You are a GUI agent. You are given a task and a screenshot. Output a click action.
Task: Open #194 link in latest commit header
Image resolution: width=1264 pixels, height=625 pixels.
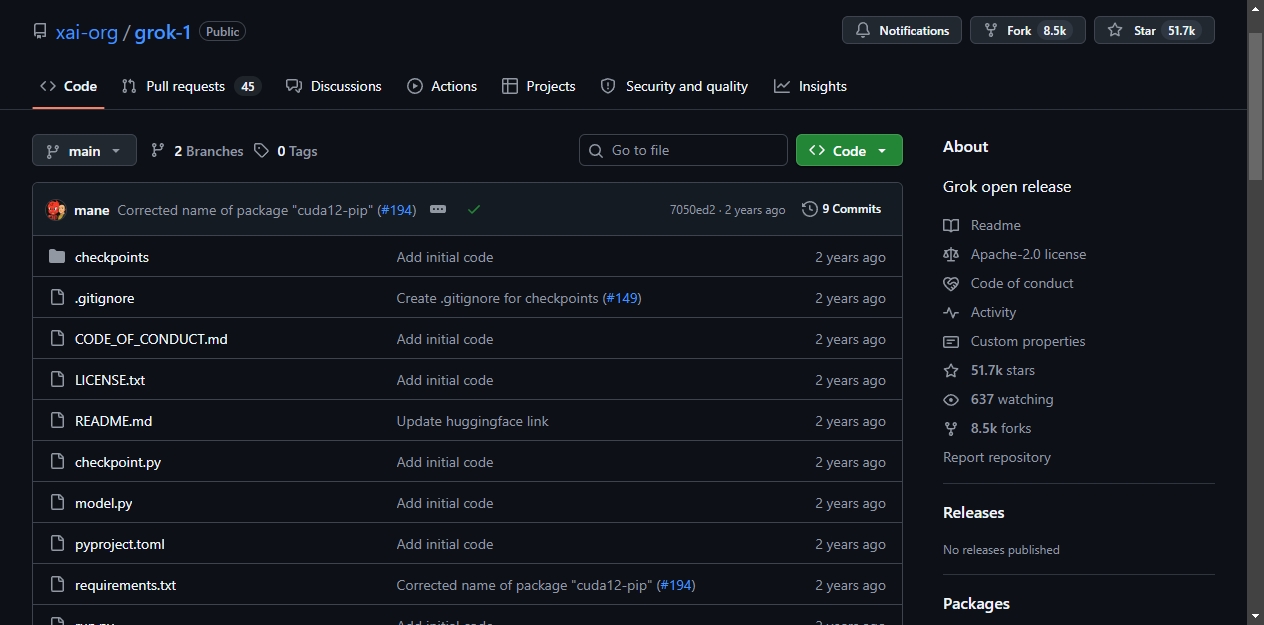click(x=397, y=210)
